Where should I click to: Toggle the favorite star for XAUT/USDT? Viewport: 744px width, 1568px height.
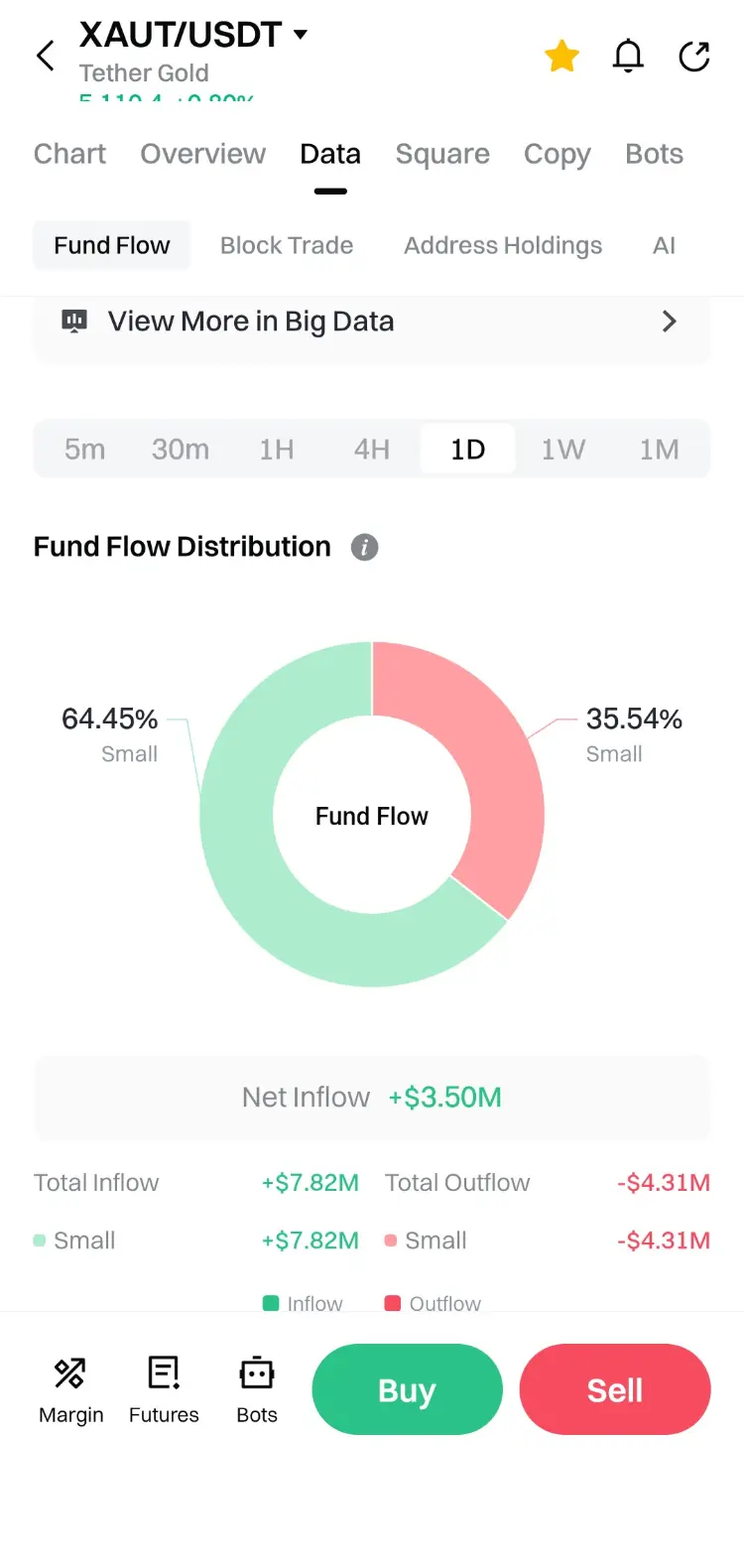click(x=561, y=57)
